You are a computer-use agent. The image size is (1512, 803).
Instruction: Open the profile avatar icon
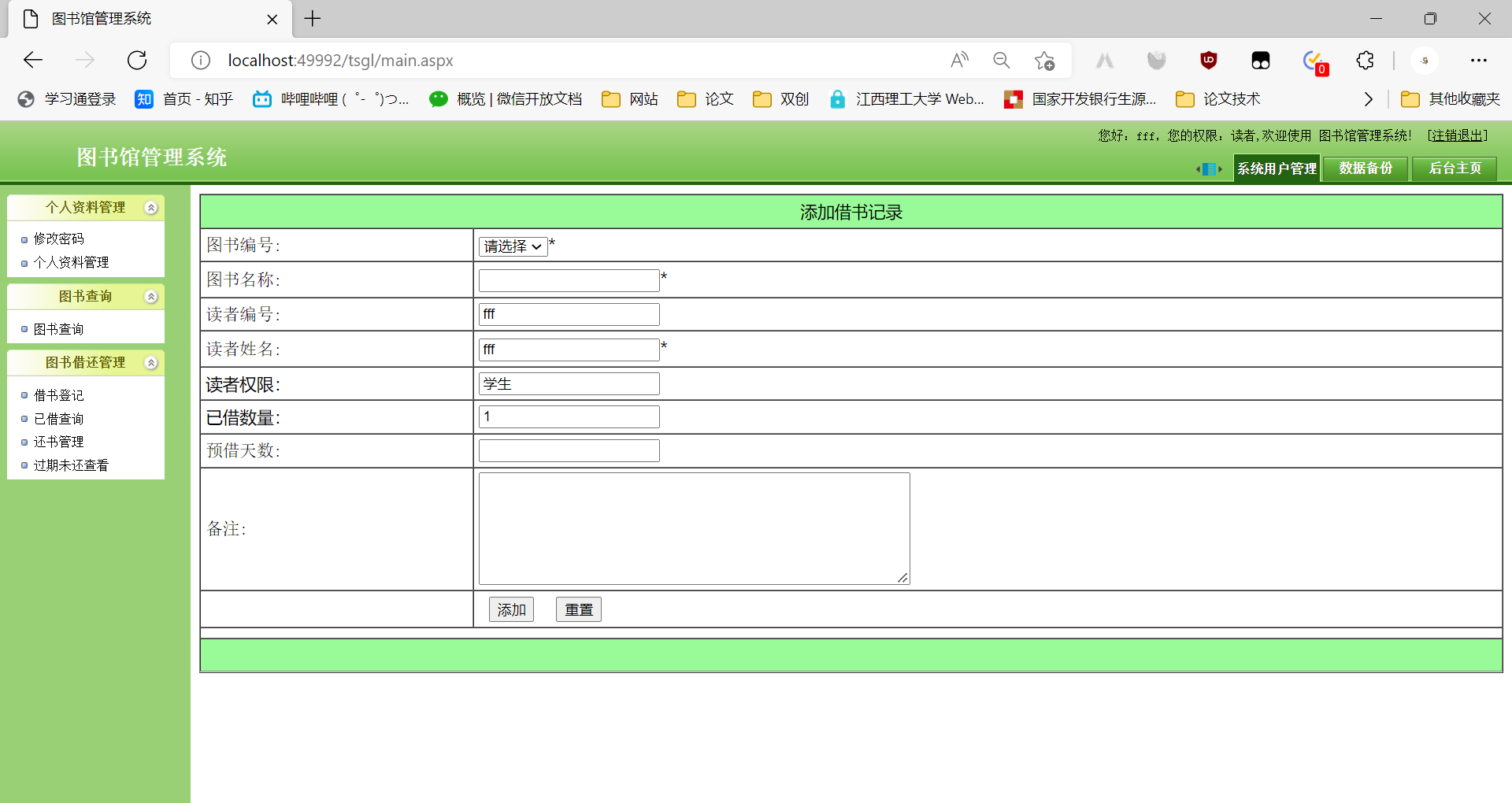point(1424,60)
